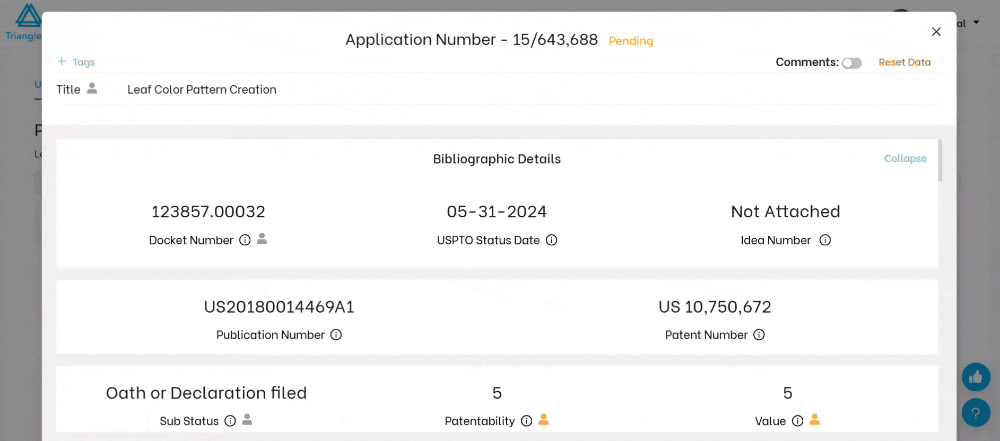Open the help question mark button
Image resolution: width=1000 pixels, height=441 pixels.
click(975, 412)
